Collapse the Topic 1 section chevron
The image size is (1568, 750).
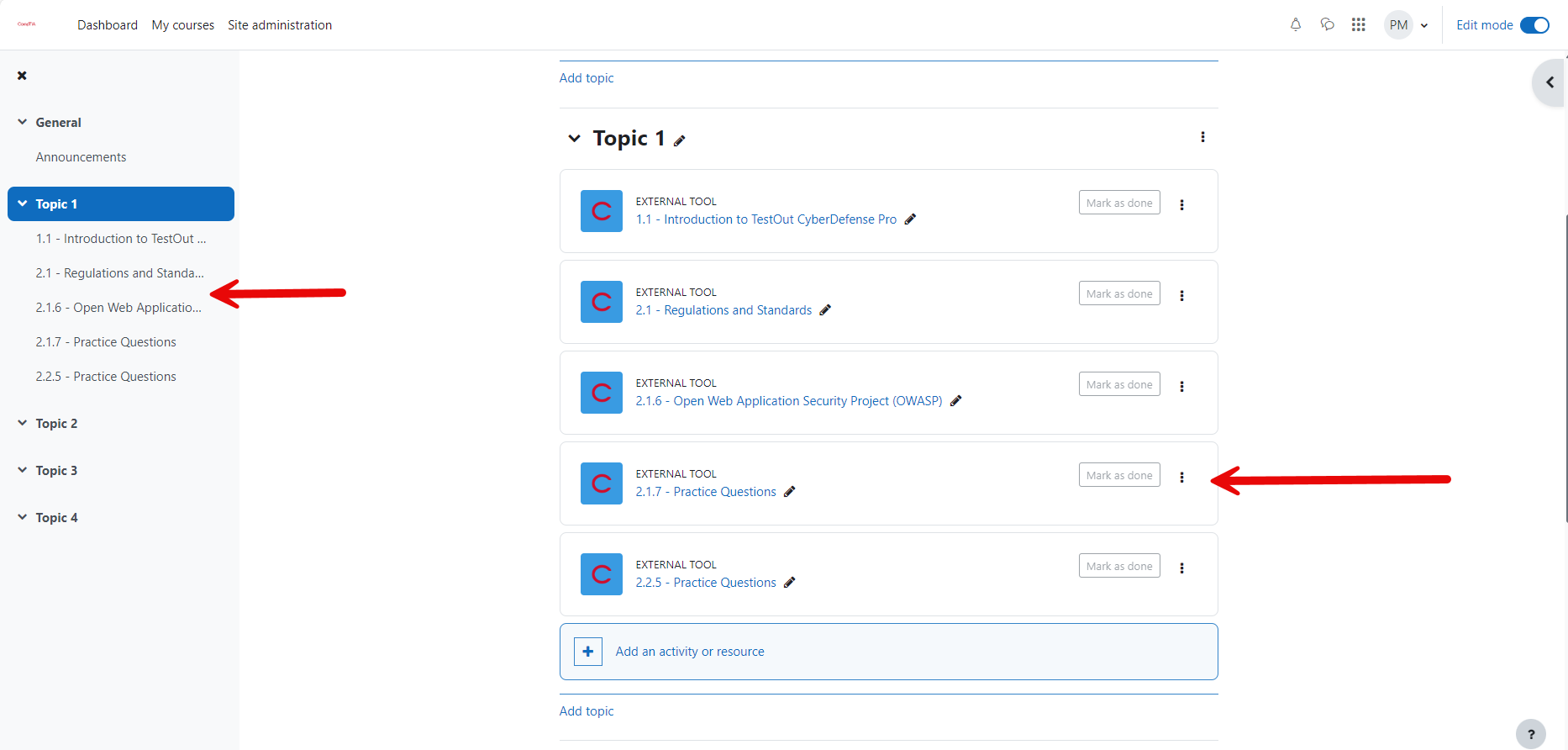point(574,138)
